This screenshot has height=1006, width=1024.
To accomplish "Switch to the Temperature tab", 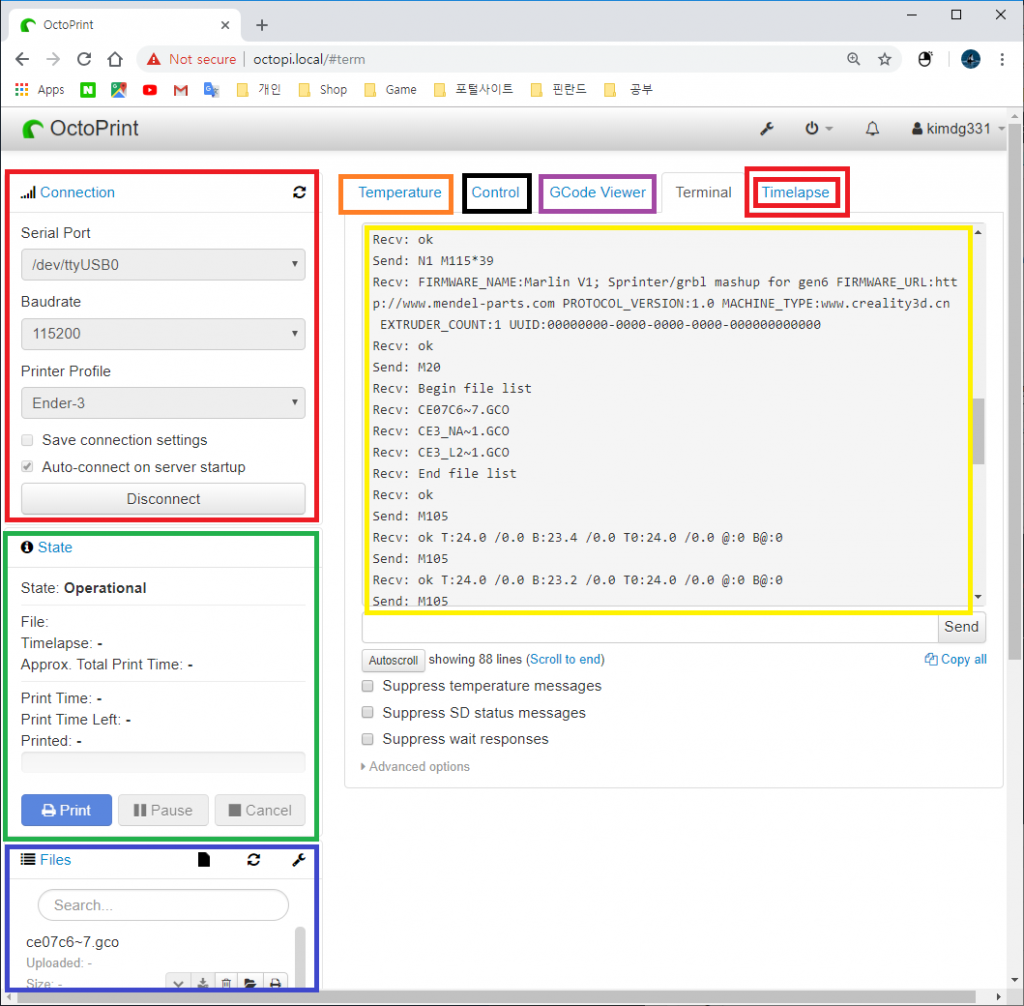I will click(400, 193).
